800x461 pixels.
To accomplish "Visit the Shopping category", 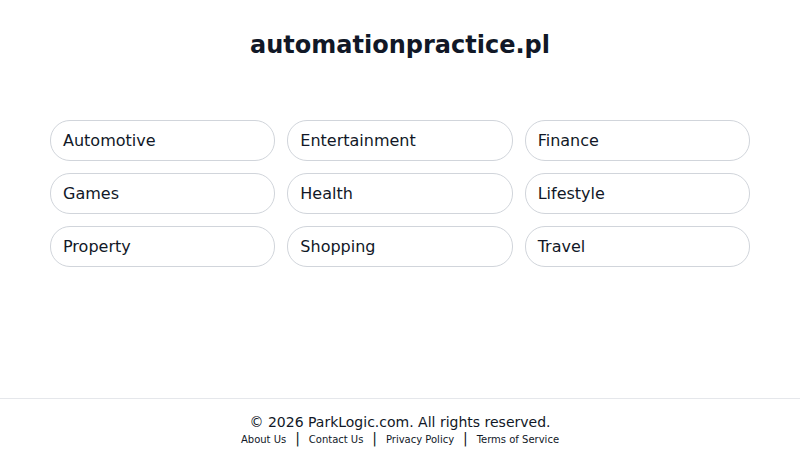I will (399, 247).
